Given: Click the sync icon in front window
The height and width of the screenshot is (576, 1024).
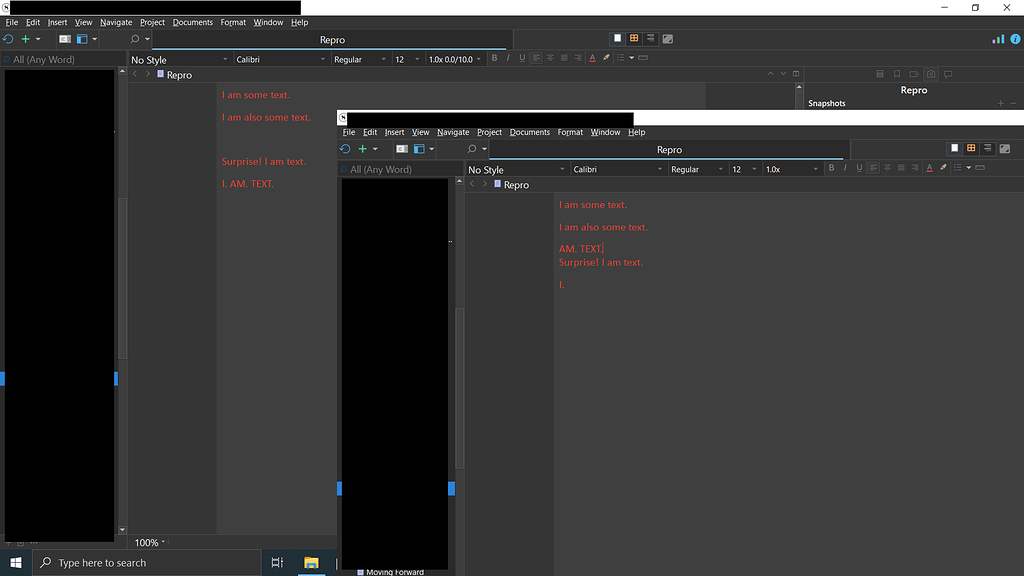Looking at the screenshot, I should click(x=345, y=149).
